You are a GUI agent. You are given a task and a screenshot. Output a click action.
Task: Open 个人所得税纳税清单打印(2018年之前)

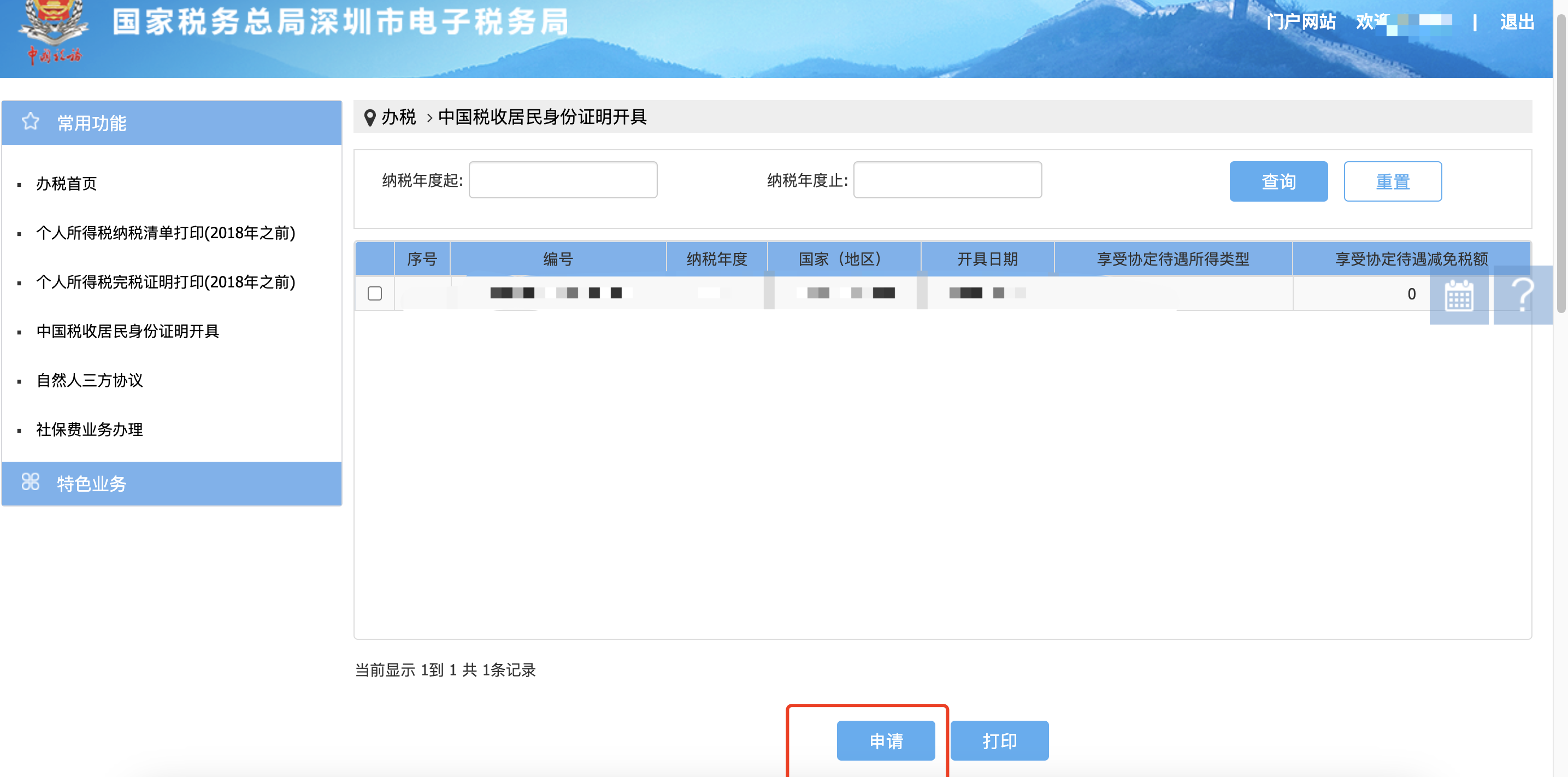point(166,233)
